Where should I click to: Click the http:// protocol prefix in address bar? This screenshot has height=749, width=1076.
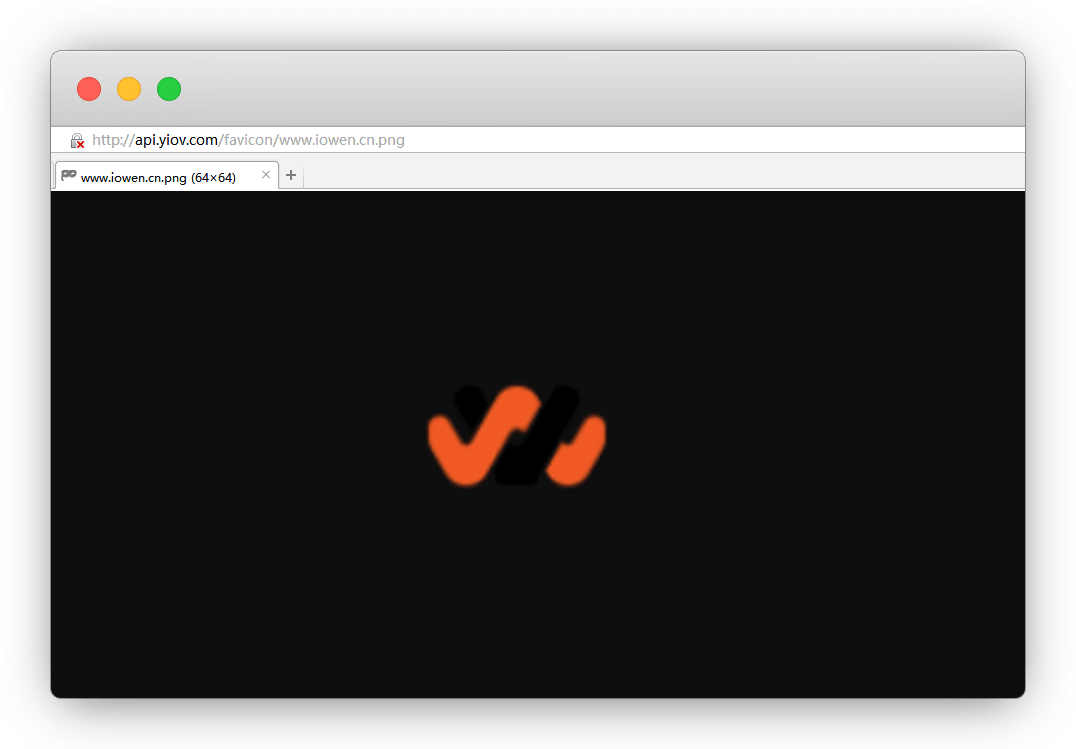[112, 140]
